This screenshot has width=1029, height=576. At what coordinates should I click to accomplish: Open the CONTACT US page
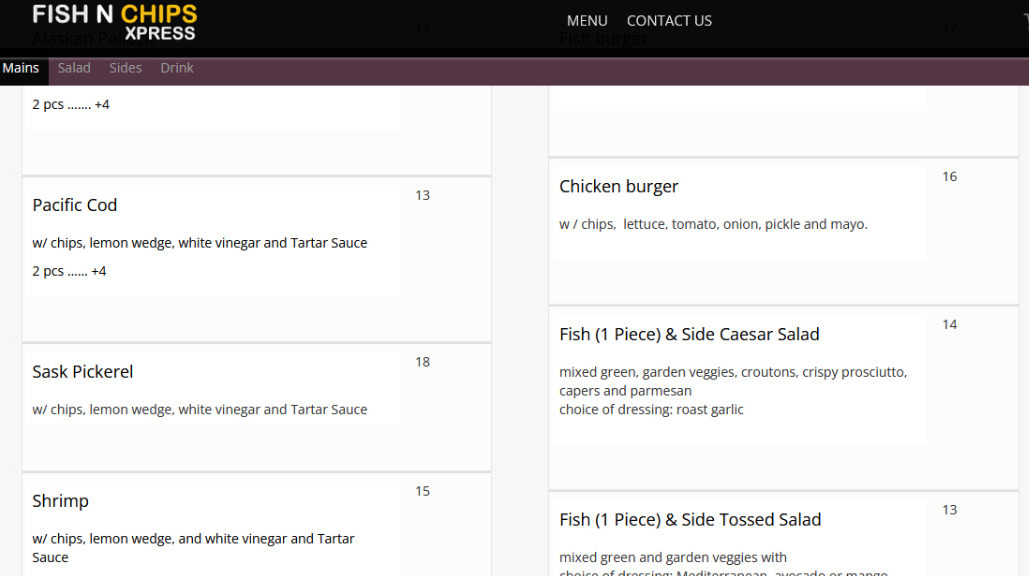pos(669,21)
